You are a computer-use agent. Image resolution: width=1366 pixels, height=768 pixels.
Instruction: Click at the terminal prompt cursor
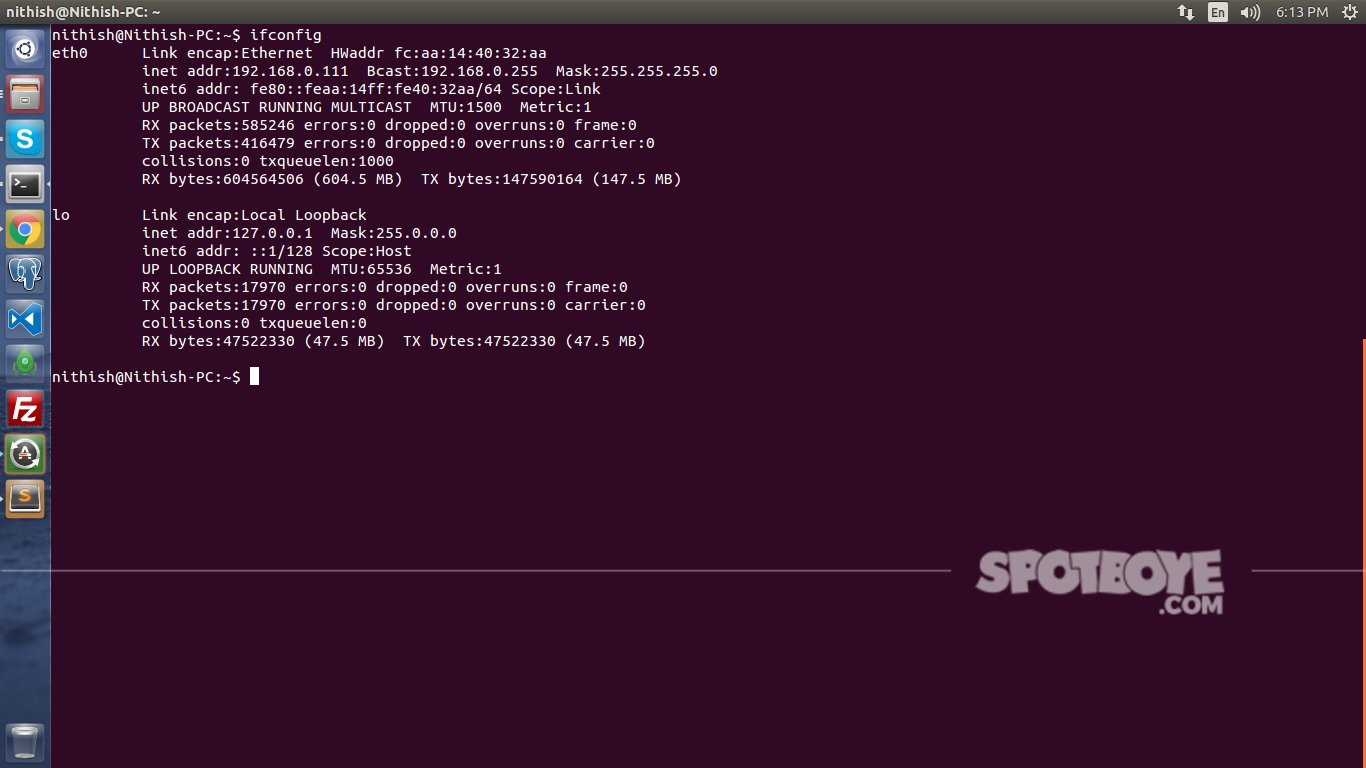click(255, 376)
